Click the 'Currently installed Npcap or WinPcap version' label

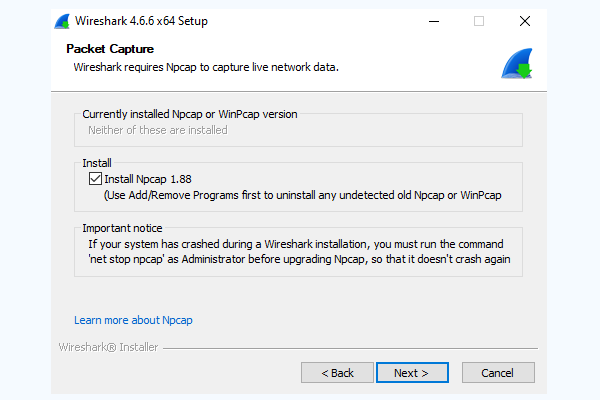point(190,114)
